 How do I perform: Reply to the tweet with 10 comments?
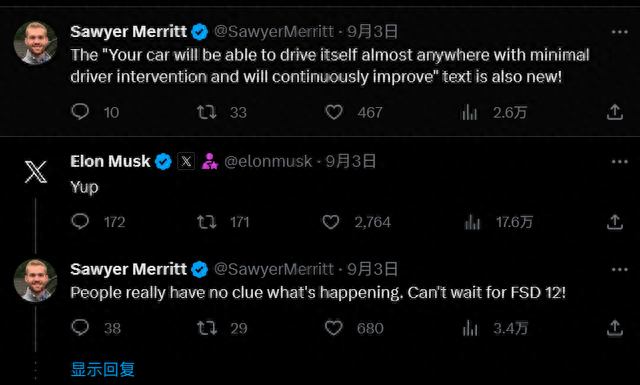tap(80, 111)
